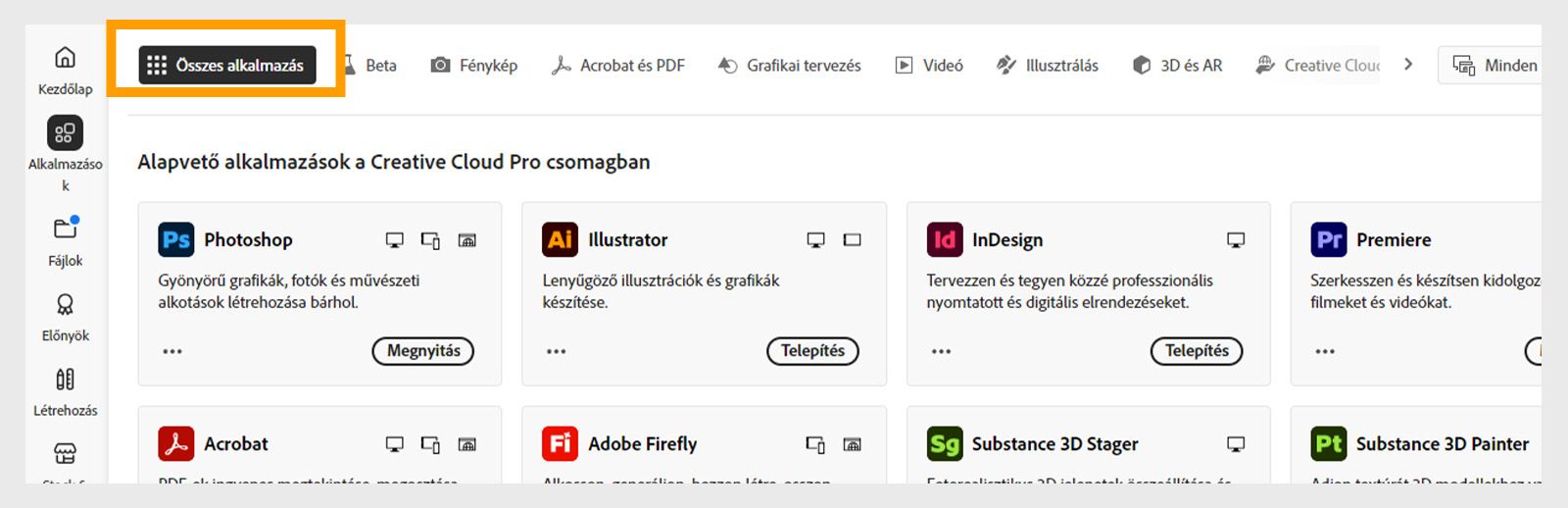Click the InDesign app title
The image size is (1568, 508).
[1007, 240]
